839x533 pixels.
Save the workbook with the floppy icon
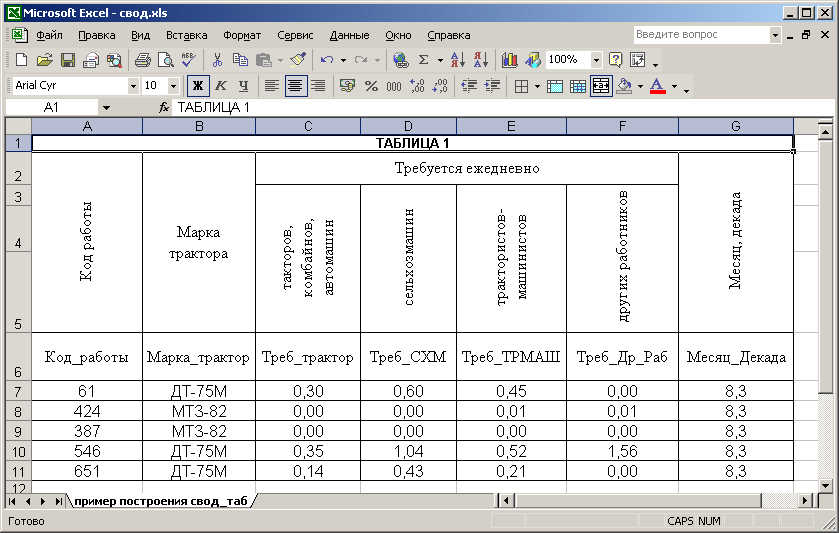(67, 60)
